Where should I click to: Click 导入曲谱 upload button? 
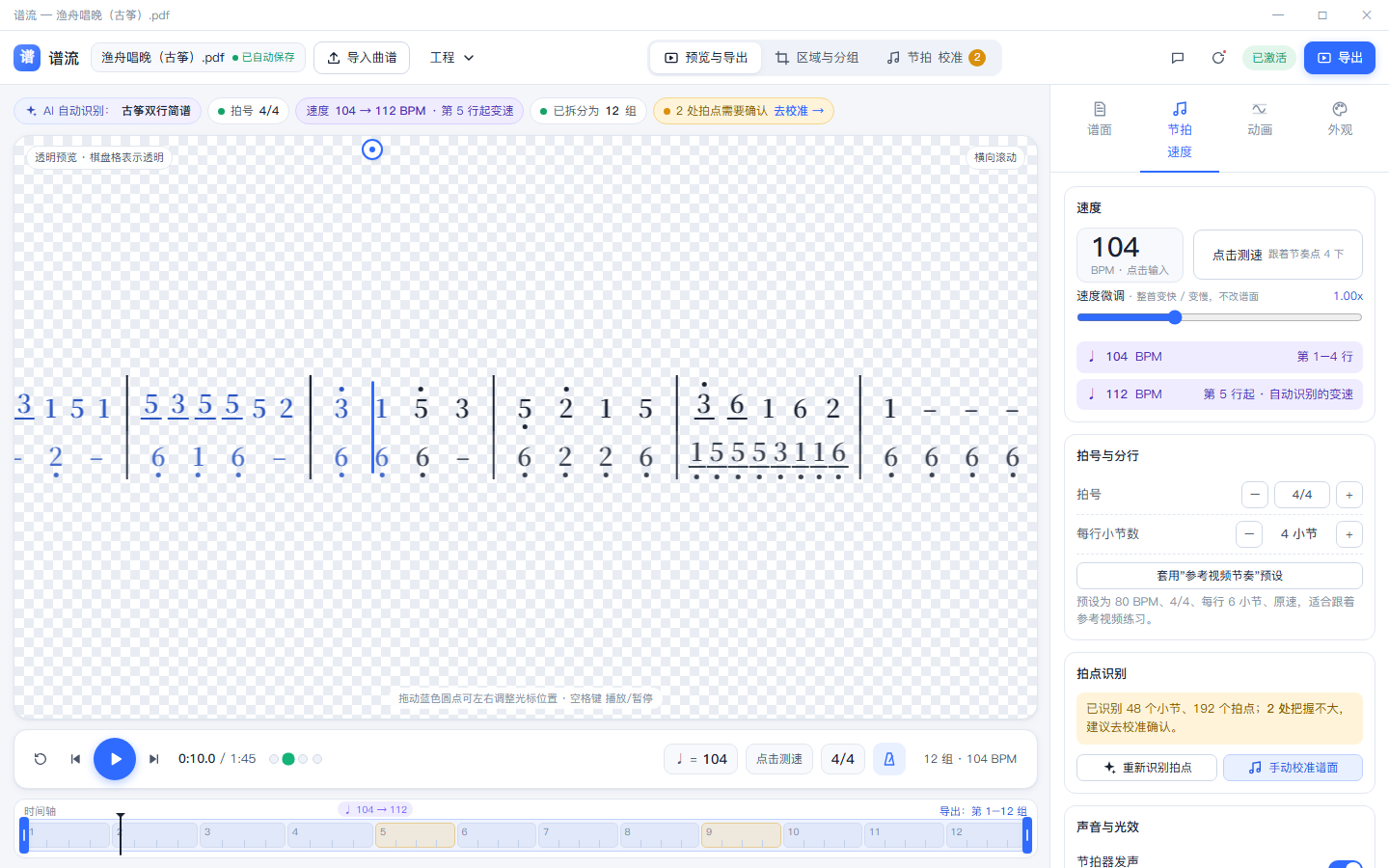pos(362,58)
